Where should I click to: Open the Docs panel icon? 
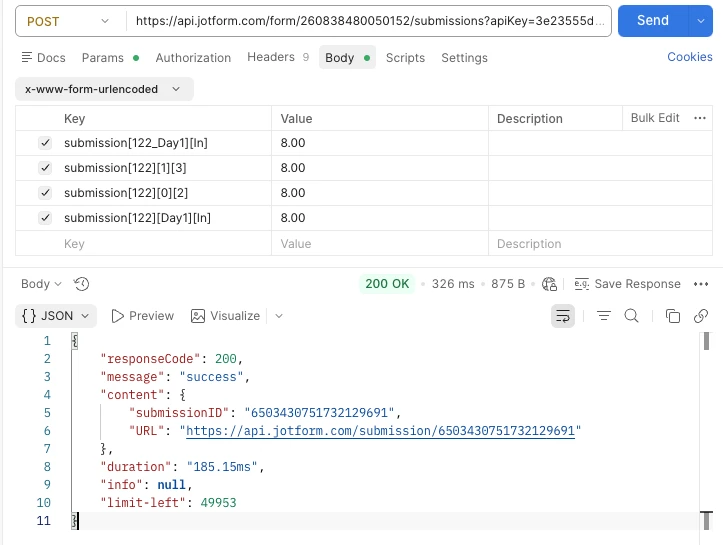[27, 57]
